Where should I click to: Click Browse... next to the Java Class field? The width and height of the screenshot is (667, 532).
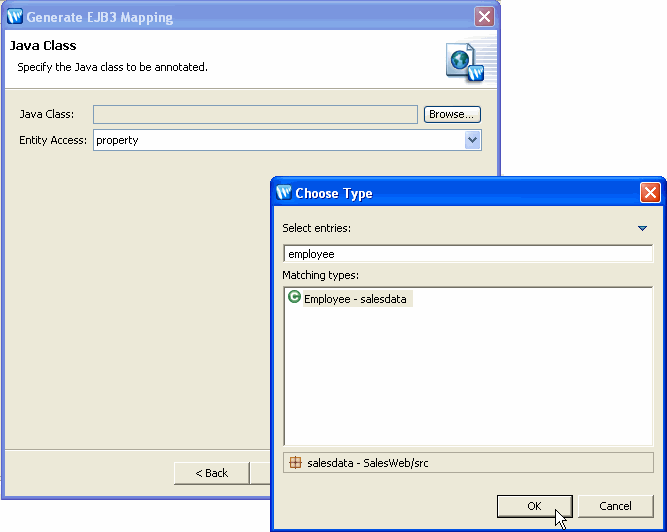(x=452, y=114)
